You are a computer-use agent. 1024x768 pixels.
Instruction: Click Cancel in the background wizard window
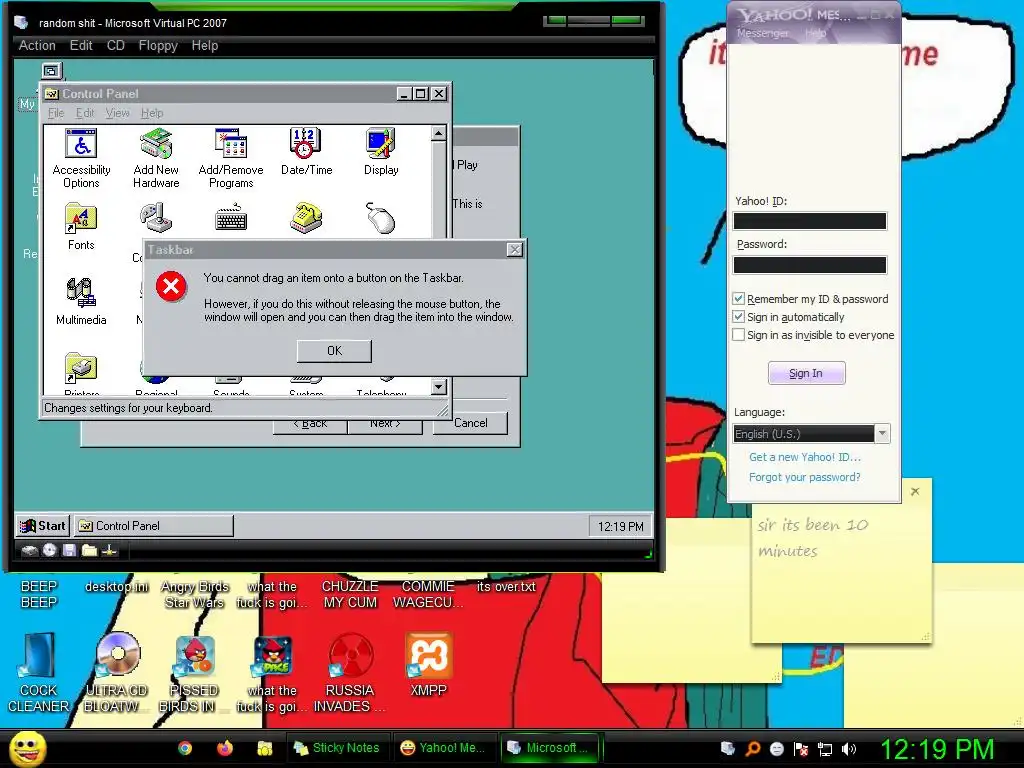tap(470, 423)
